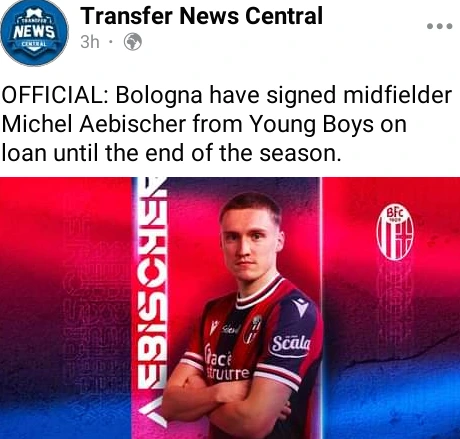Open the player announcement photo

pyautogui.click(x=230, y=308)
